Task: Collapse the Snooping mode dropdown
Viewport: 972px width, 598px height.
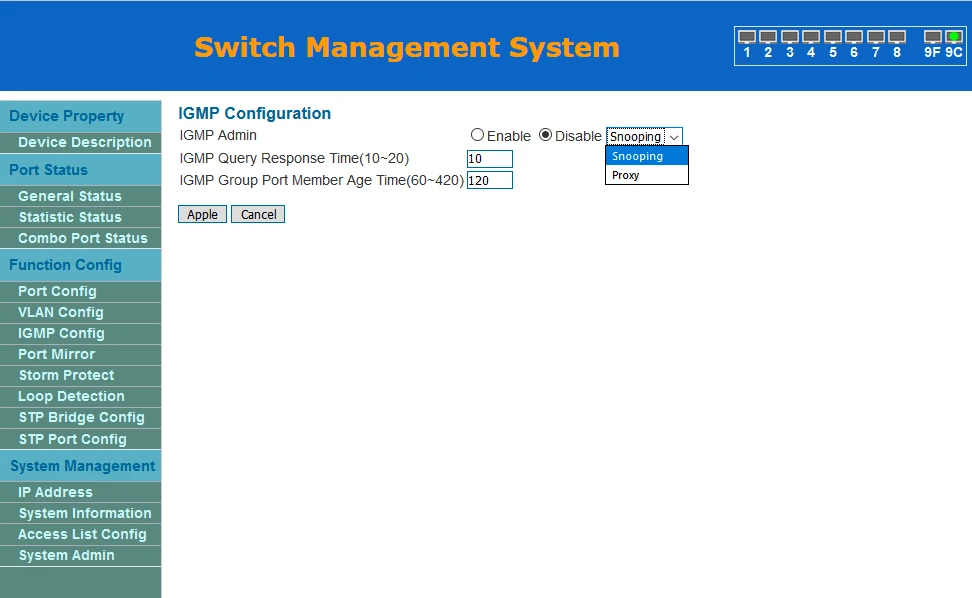Action: [x=644, y=136]
